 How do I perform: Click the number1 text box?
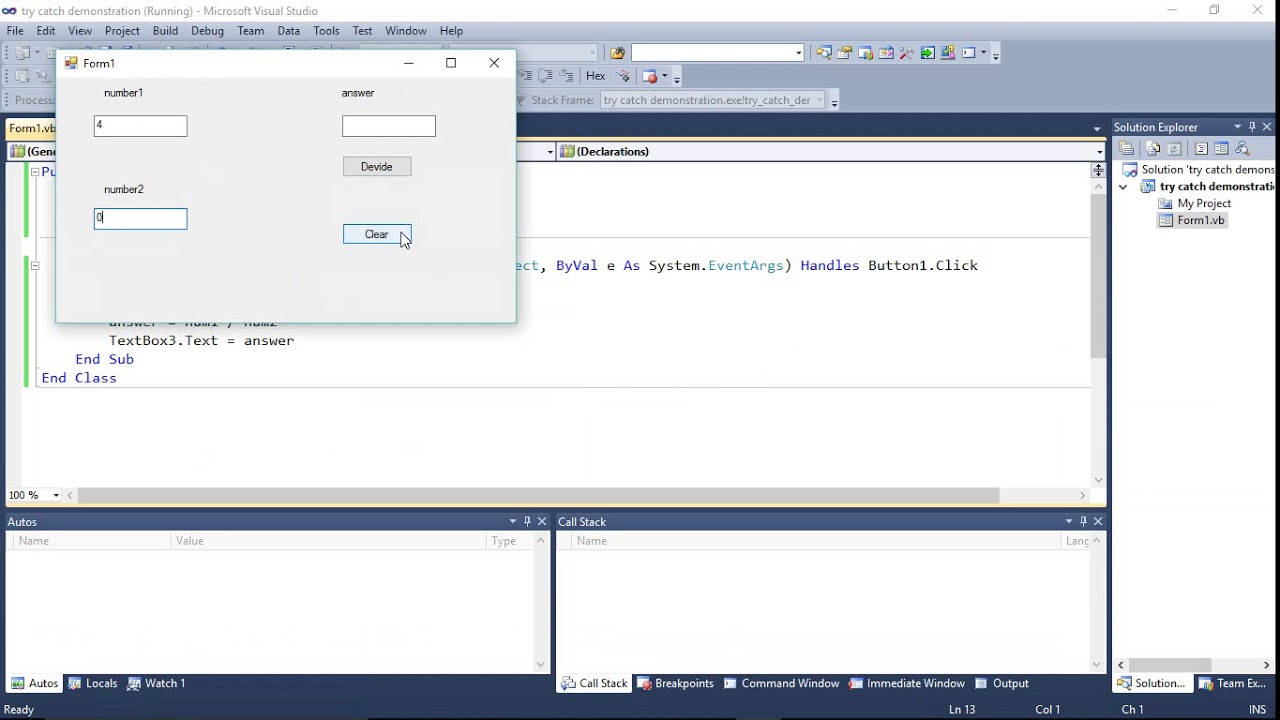coord(140,126)
